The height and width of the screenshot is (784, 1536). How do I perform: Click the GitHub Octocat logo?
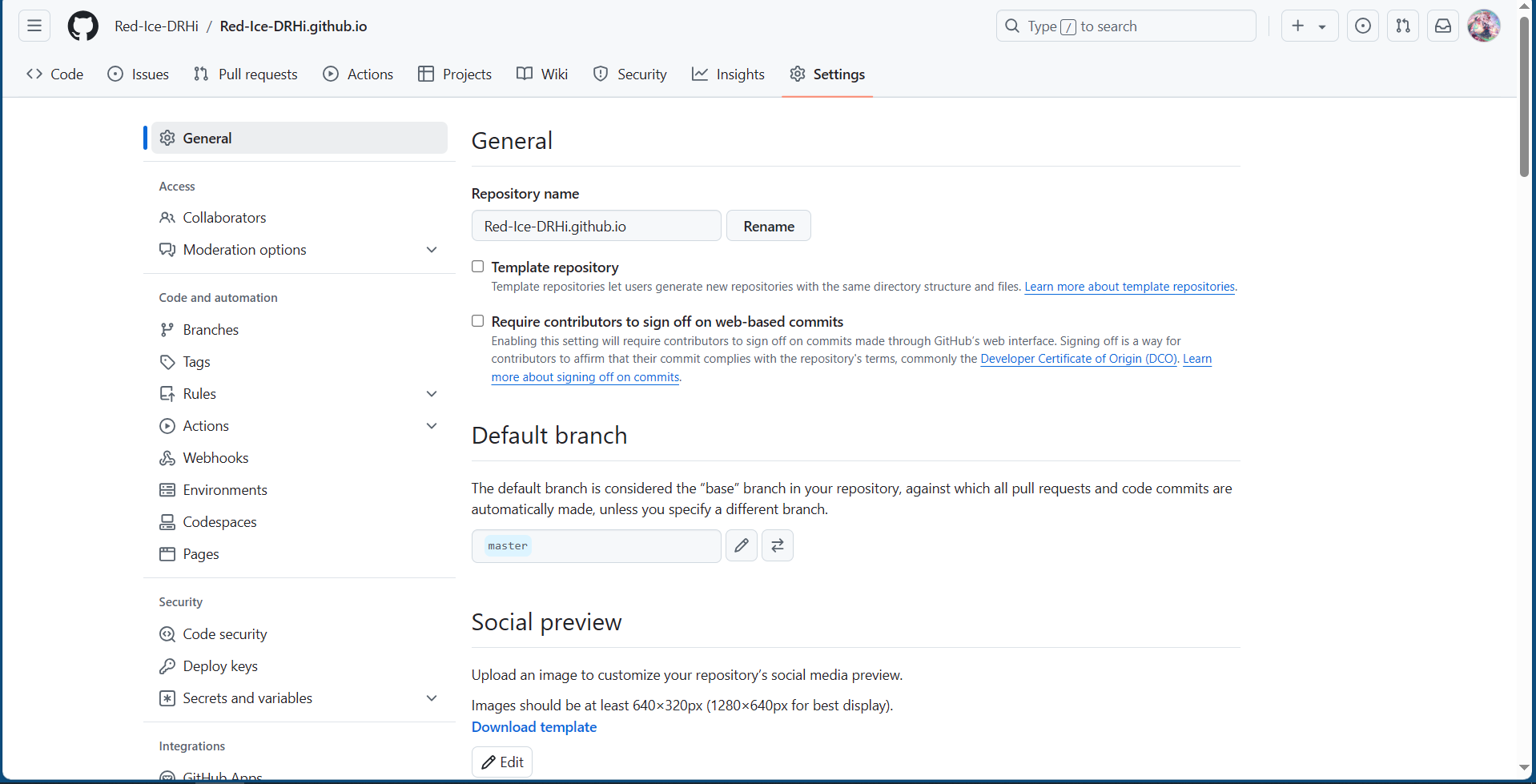[x=82, y=26]
